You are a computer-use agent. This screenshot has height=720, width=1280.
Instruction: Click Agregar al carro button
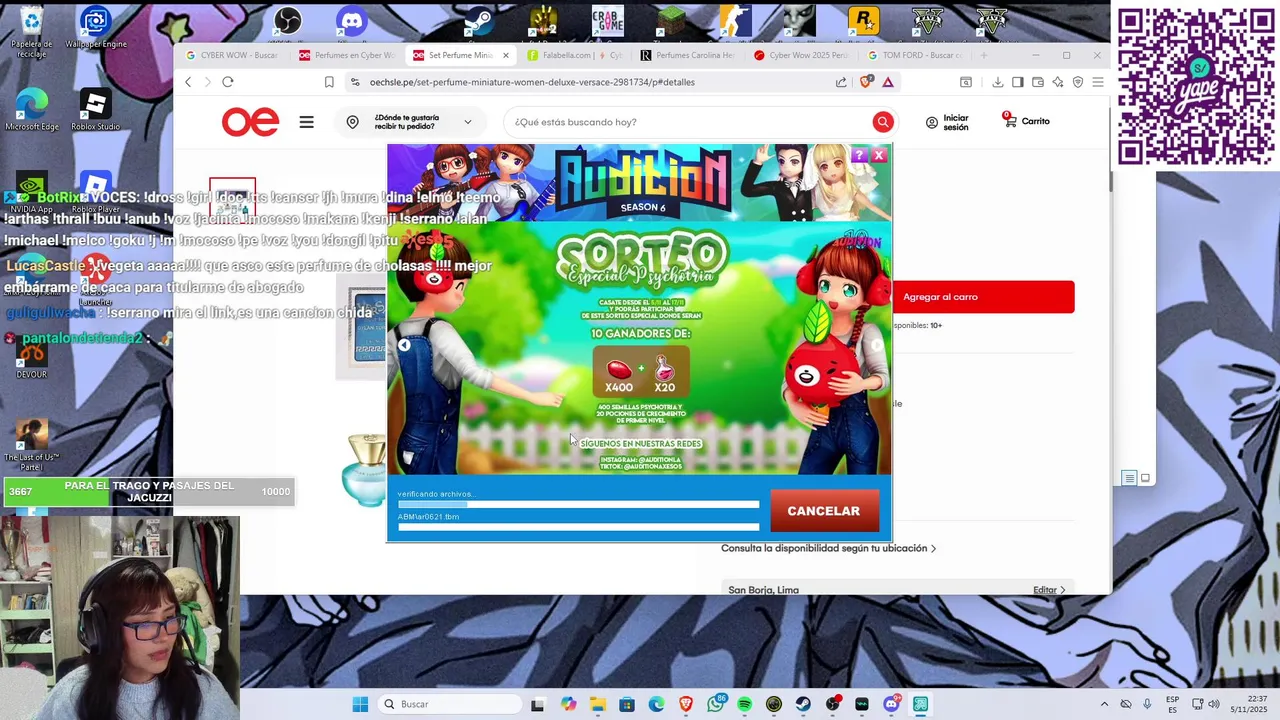983,297
